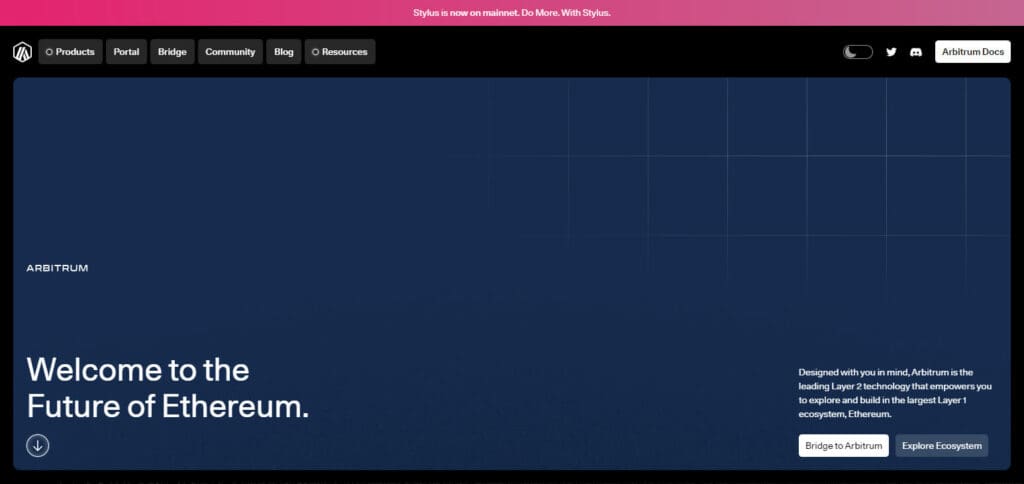This screenshot has width=1024, height=484.
Task: Click the Explore Ecosystem button
Action: (x=942, y=445)
